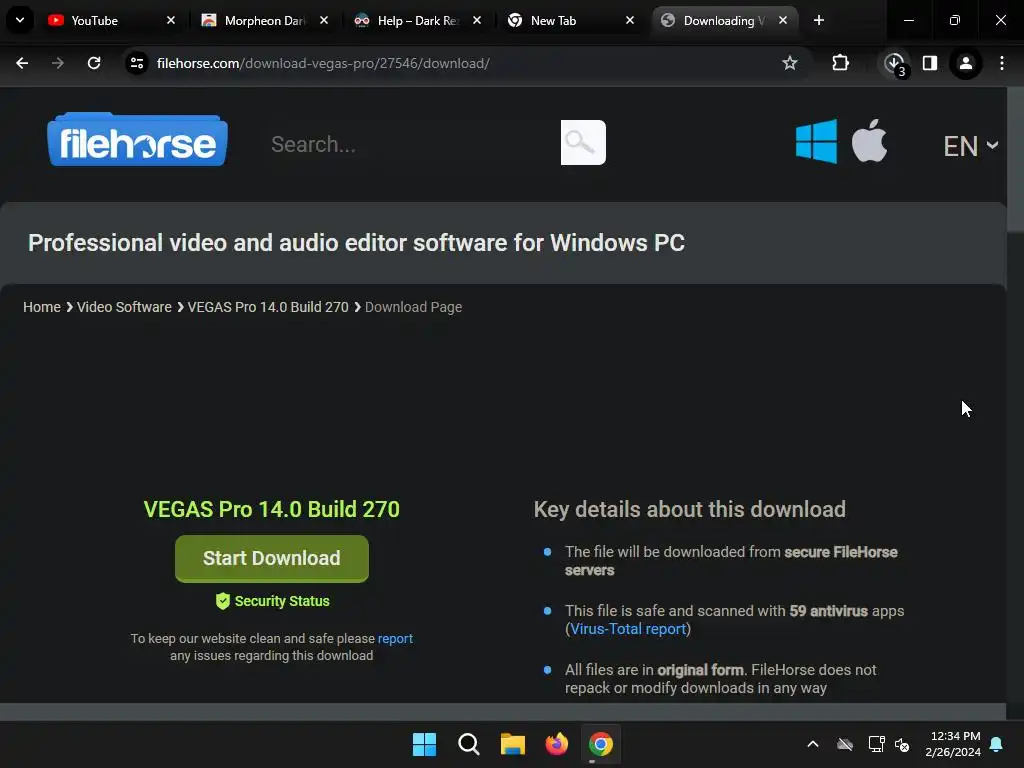Open the Video Software breadcrumb
1024x768 pixels.
[x=124, y=307]
